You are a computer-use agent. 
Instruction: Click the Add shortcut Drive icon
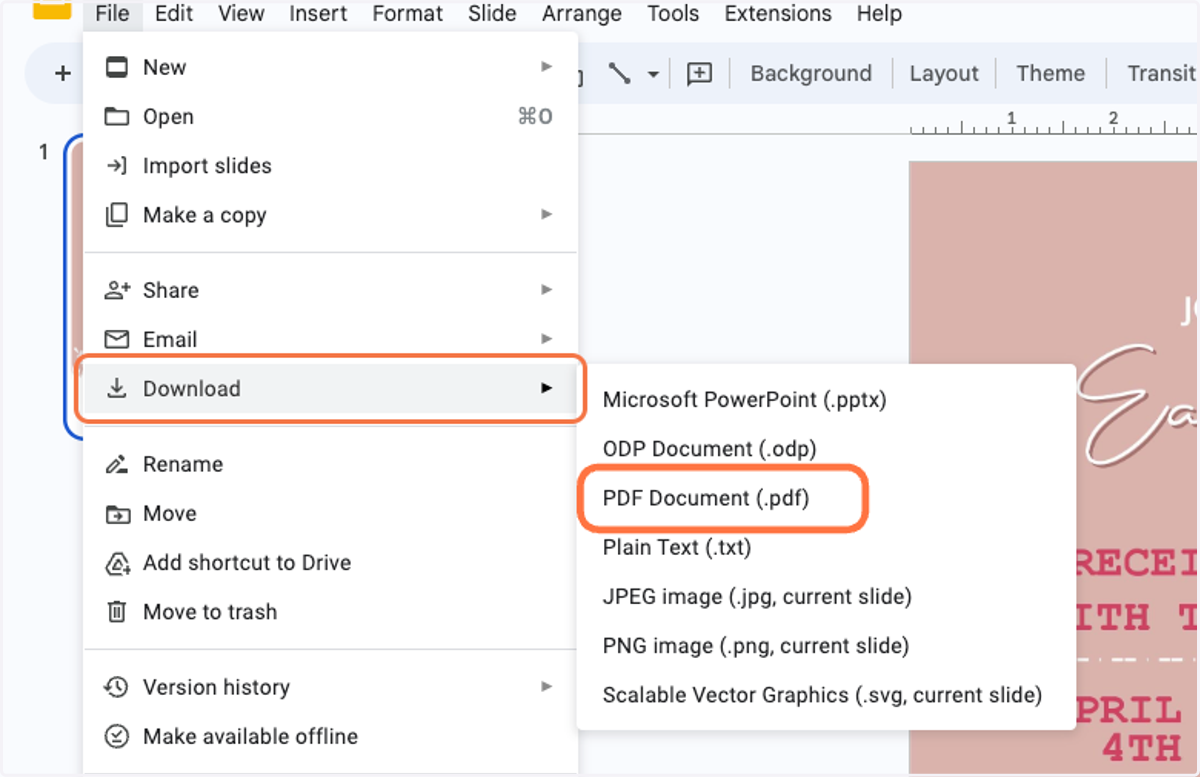pos(117,563)
